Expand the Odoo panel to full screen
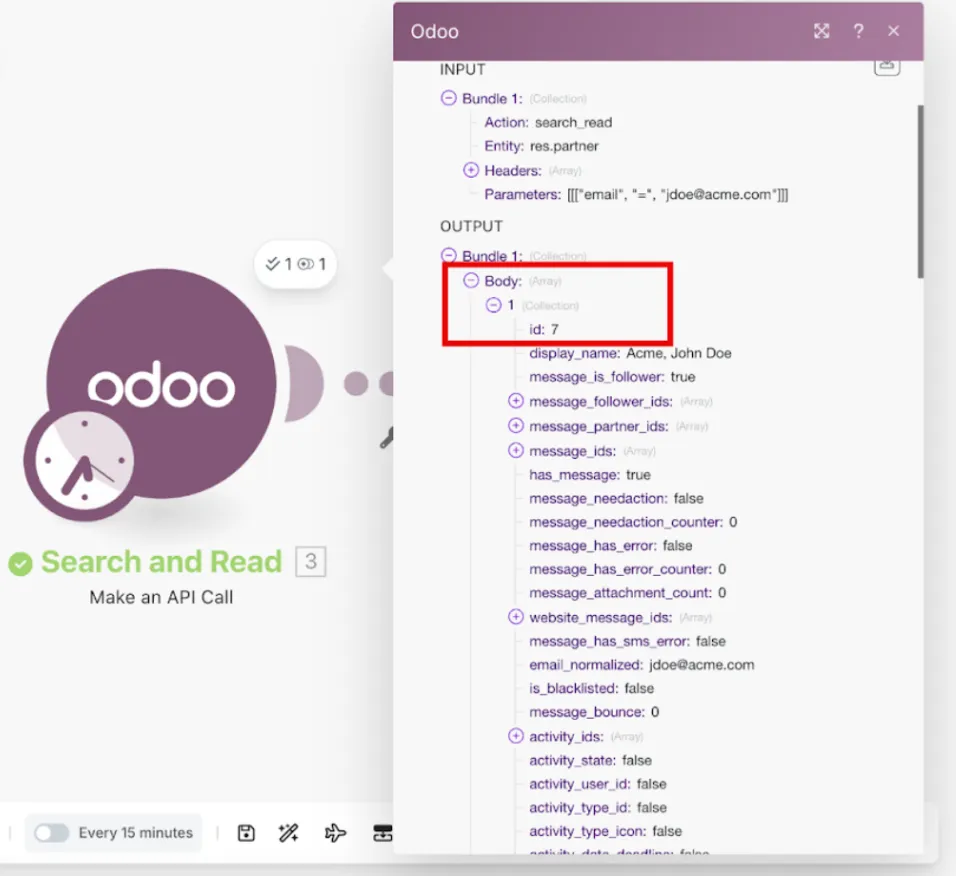956x876 pixels. click(x=821, y=31)
